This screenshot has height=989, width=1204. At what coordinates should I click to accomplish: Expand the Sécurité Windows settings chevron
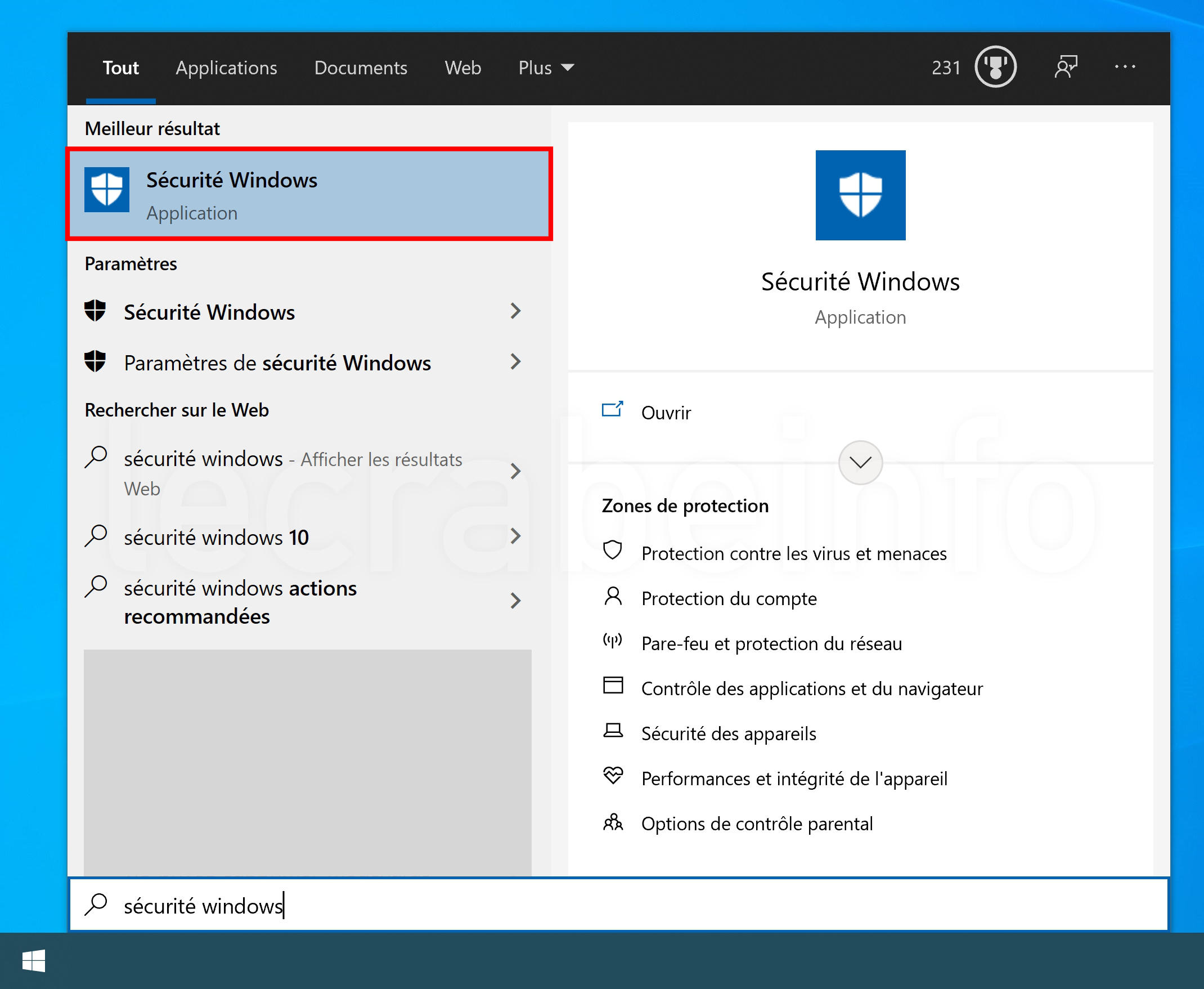[516, 311]
